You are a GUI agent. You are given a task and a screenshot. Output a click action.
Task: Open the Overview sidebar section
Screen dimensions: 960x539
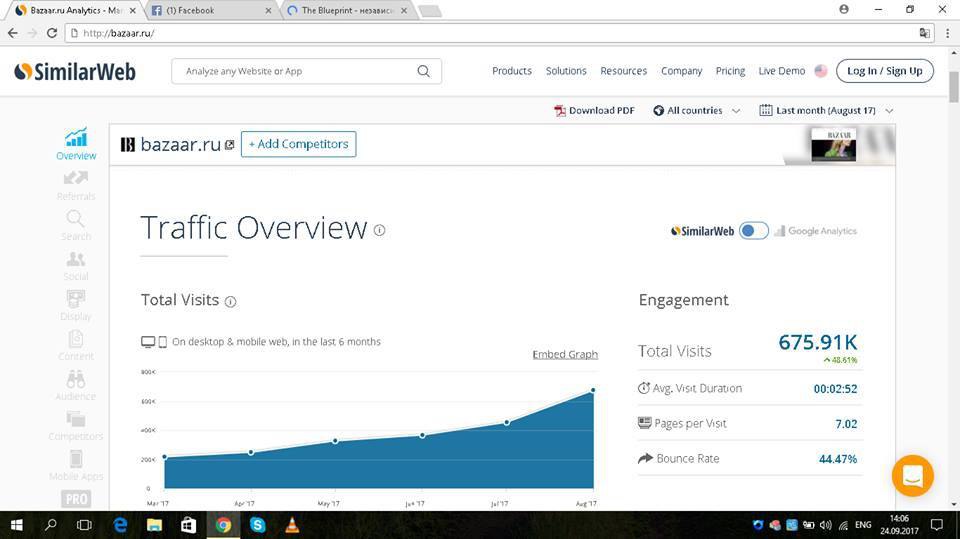[76, 144]
